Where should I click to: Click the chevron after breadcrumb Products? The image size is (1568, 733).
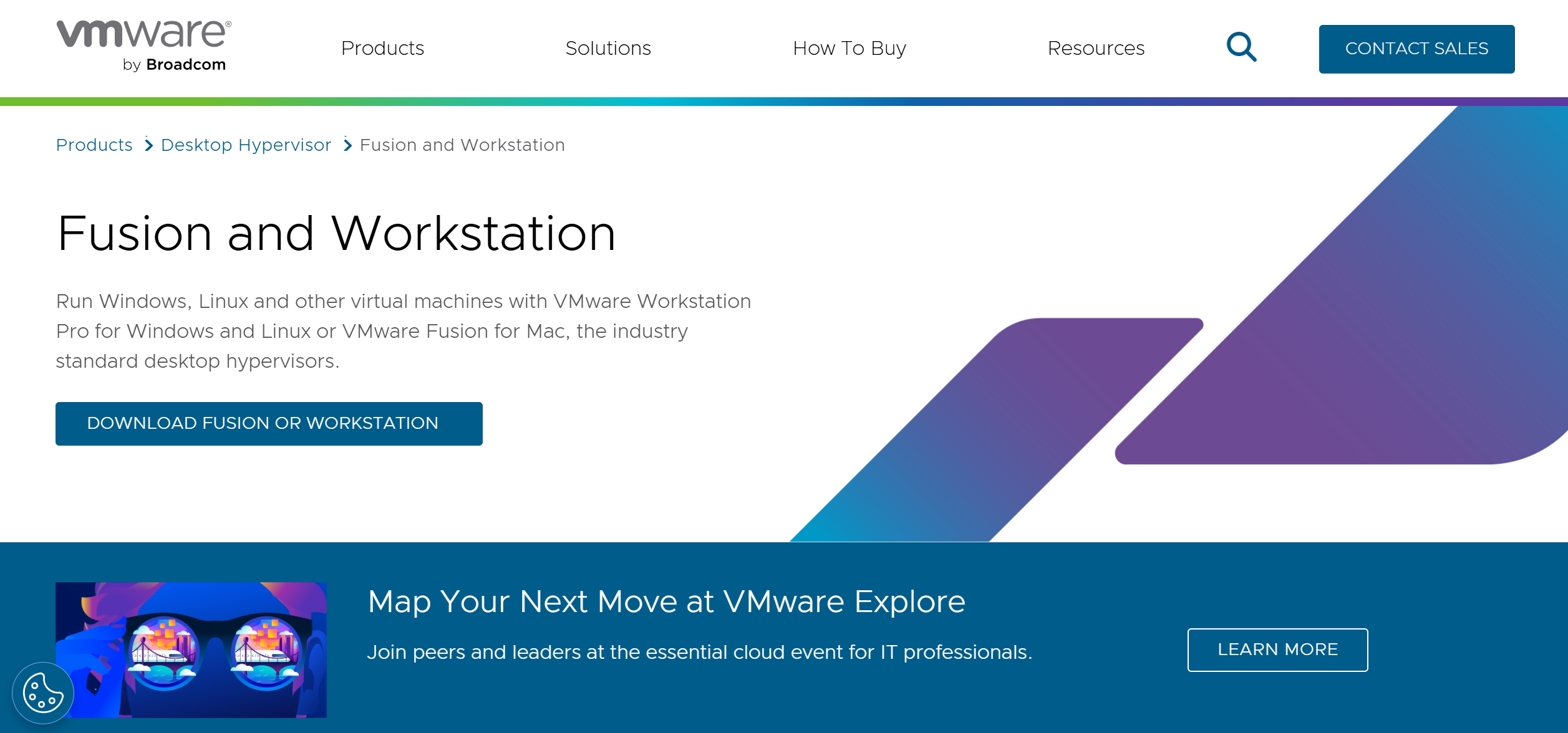(148, 145)
